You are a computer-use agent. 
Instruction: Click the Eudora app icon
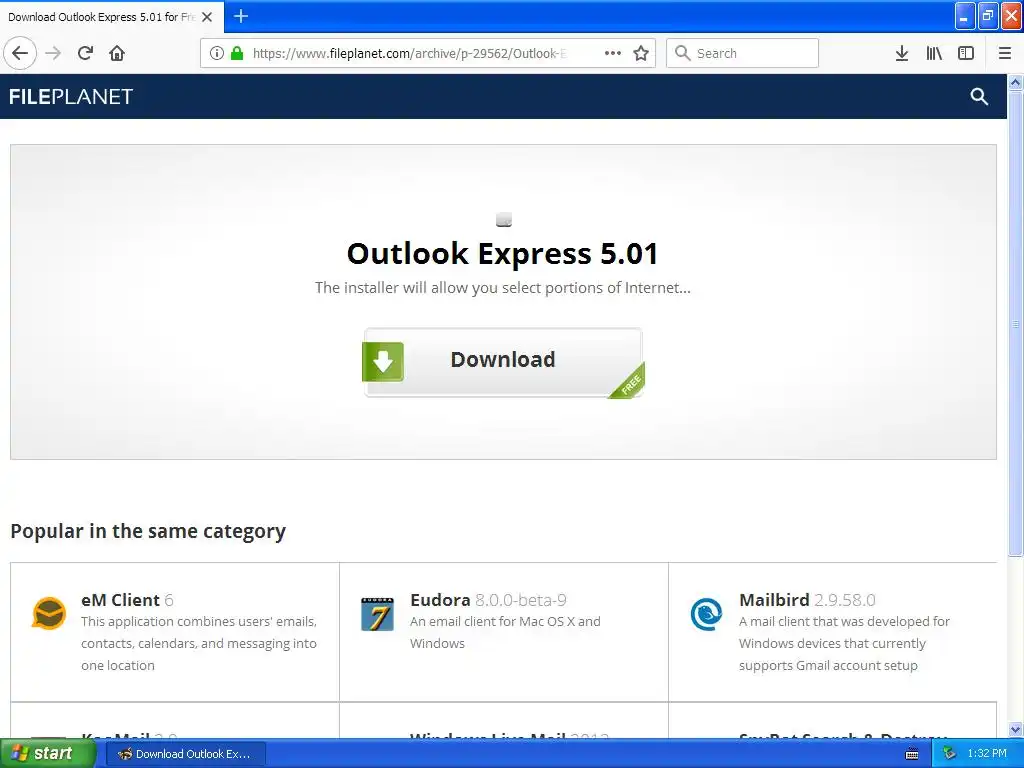pos(377,614)
